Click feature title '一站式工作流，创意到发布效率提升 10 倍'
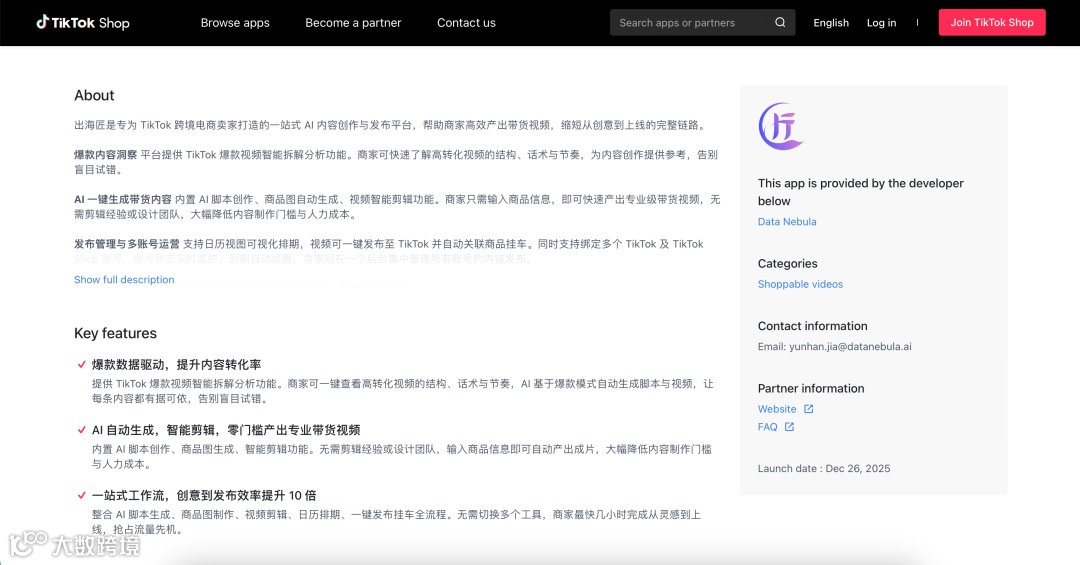 [x=204, y=495]
